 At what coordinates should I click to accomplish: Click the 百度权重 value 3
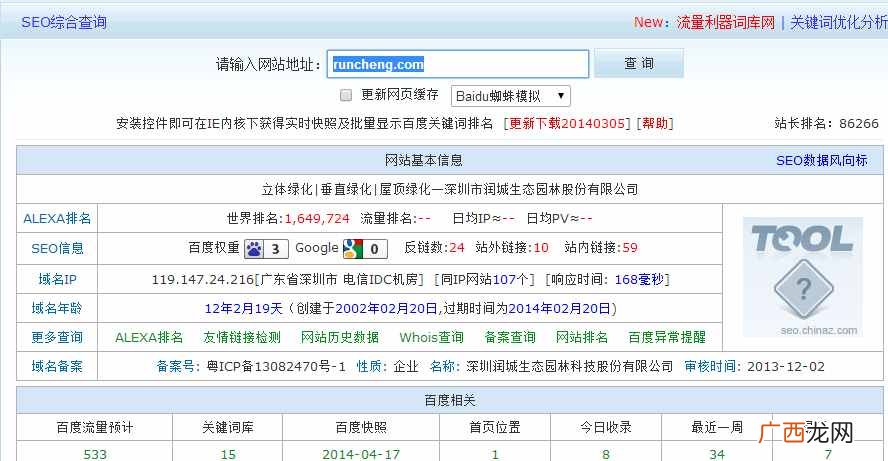click(x=276, y=249)
